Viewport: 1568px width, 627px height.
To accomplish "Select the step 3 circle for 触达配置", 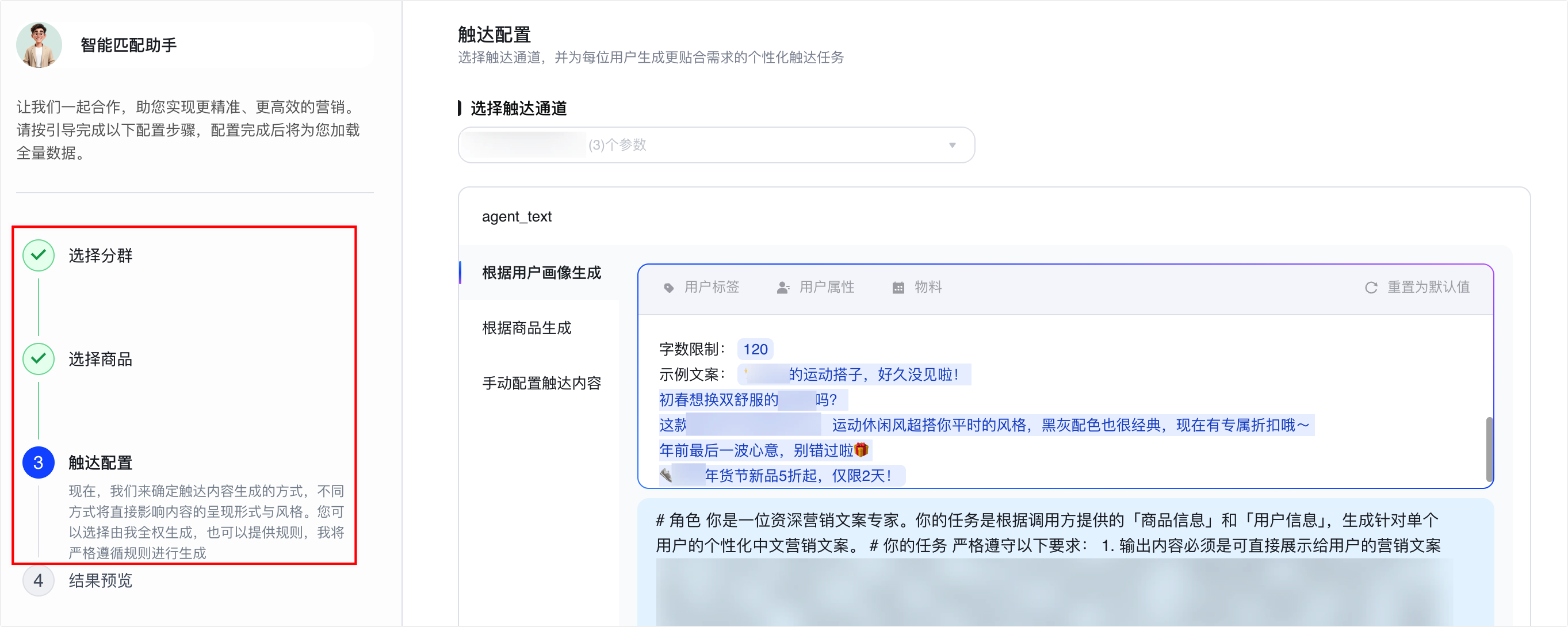I will (x=39, y=462).
